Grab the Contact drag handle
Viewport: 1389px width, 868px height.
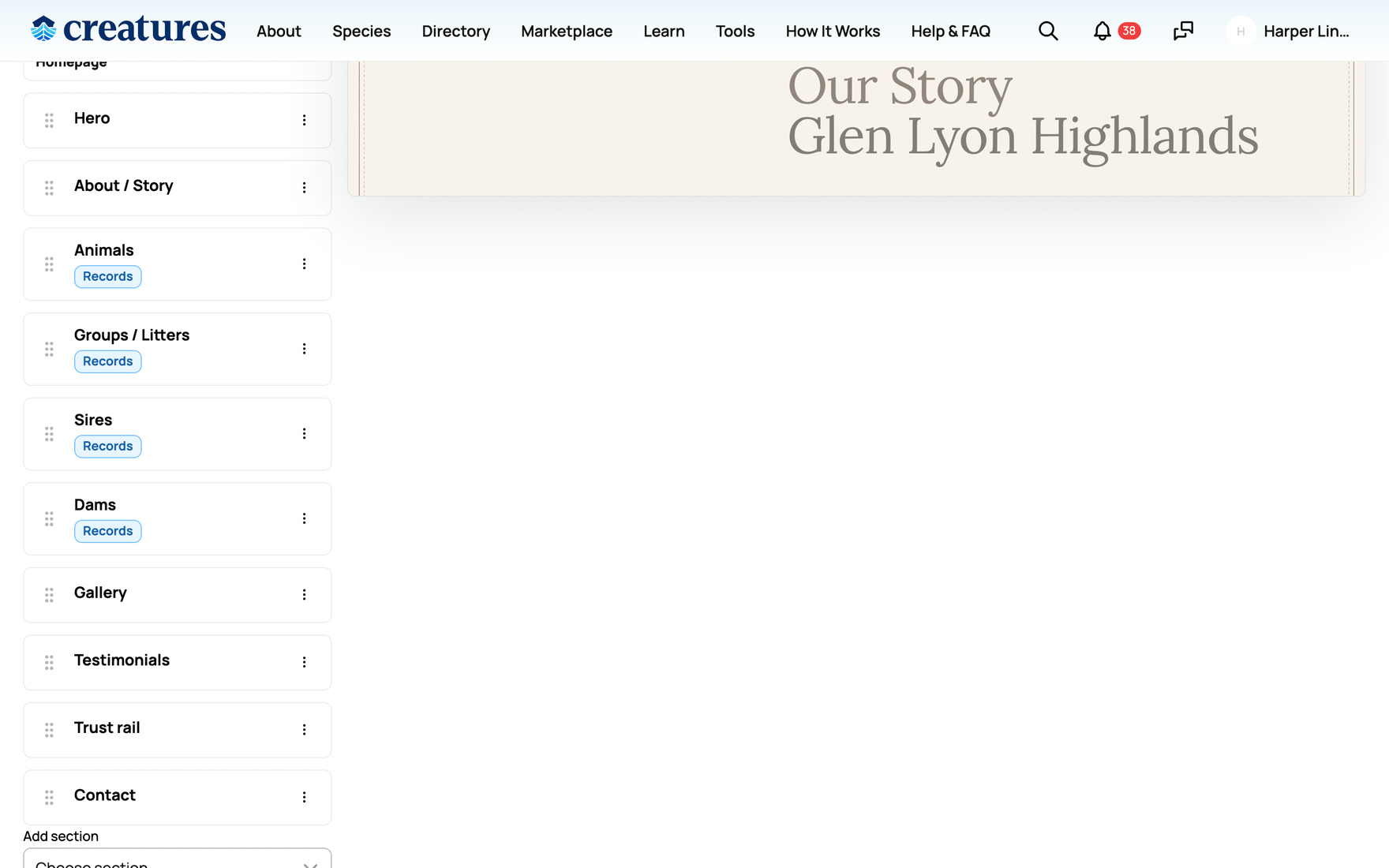click(49, 797)
